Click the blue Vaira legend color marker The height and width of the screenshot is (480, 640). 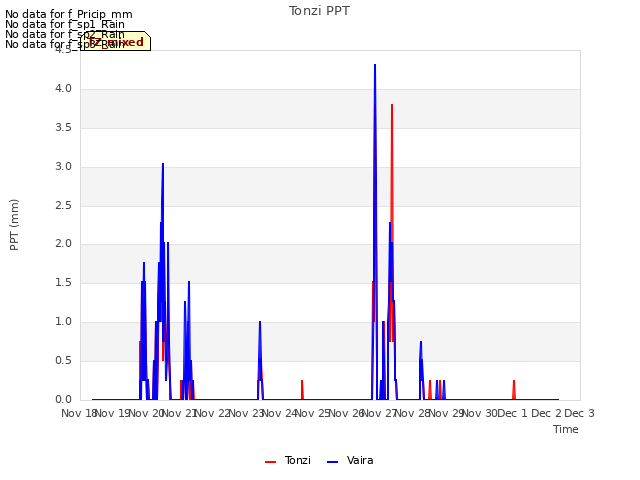click(333, 462)
